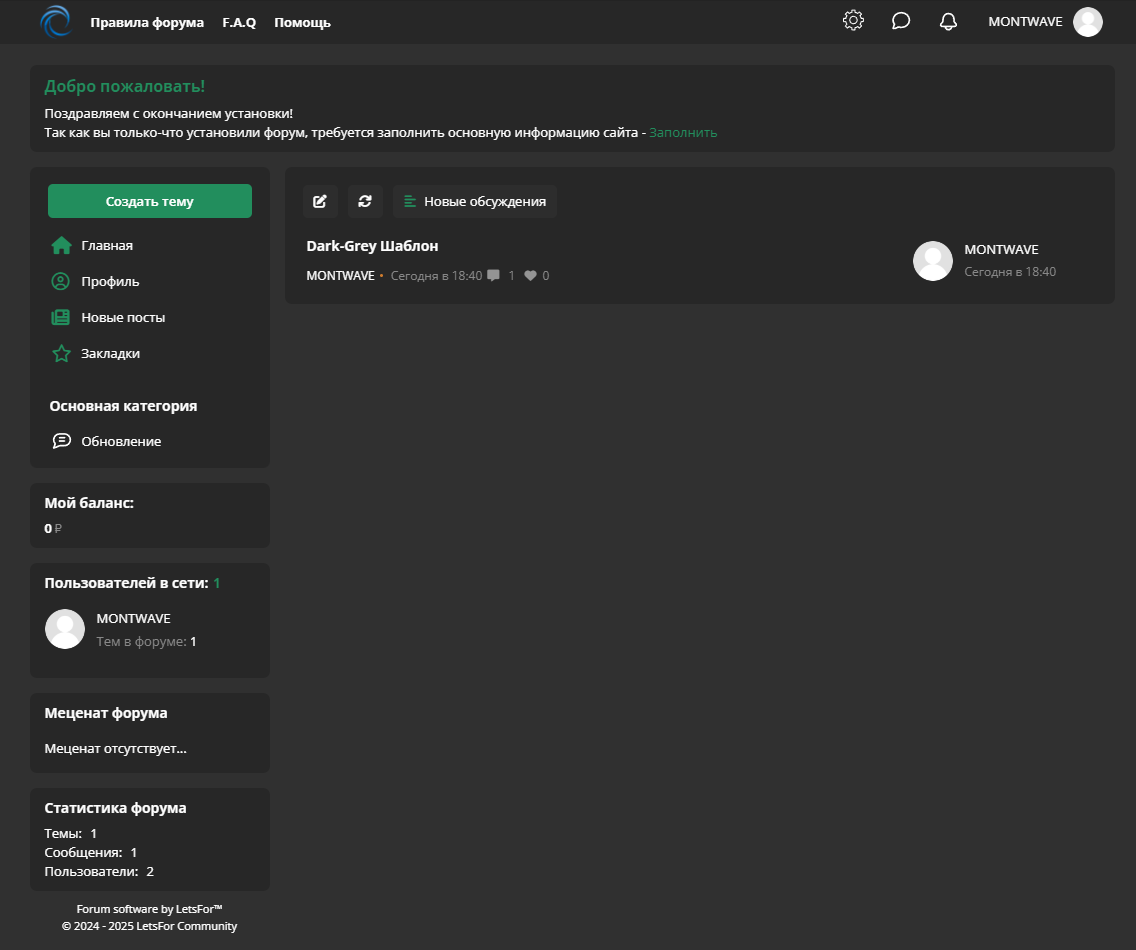The image size is (1136, 950).
Task: Go to Главная in the sidebar
Action: click(107, 245)
